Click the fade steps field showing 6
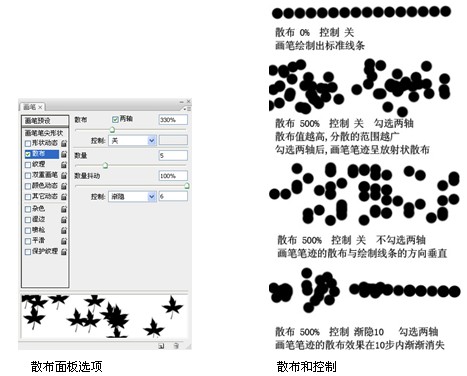This screenshot has width=467, height=376. tap(173, 196)
